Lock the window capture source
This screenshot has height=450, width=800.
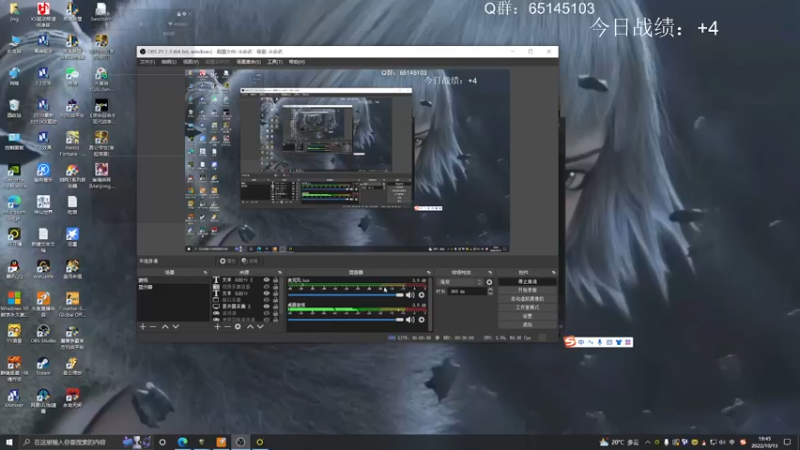(x=276, y=300)
